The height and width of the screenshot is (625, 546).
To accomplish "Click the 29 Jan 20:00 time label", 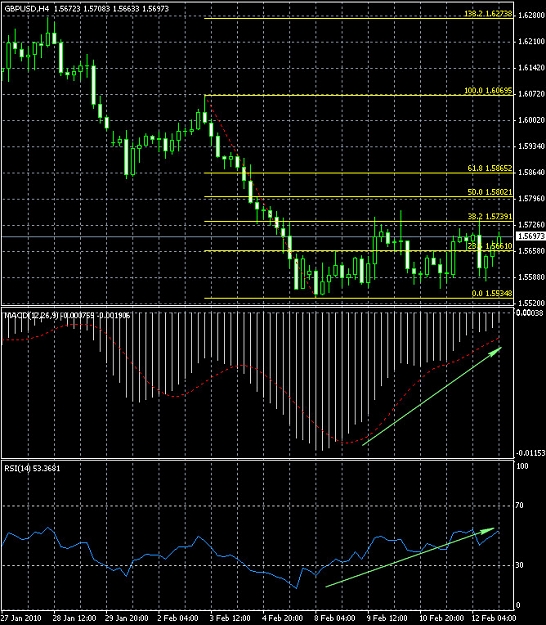I will [x=127, y=618].
